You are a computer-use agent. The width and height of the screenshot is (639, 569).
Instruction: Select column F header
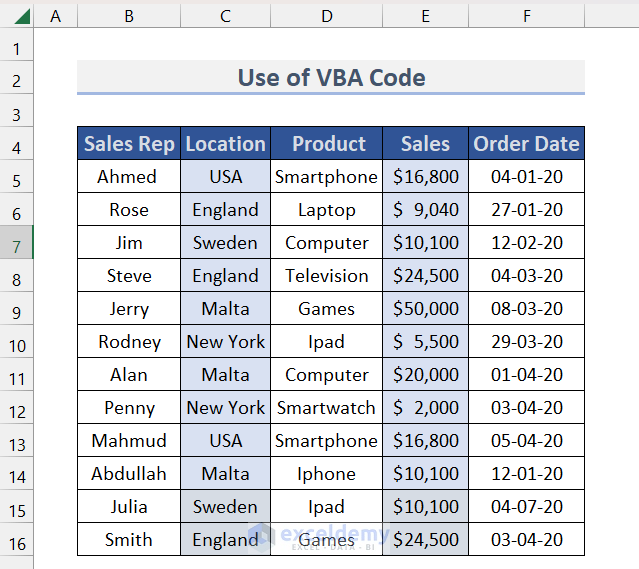526,16
